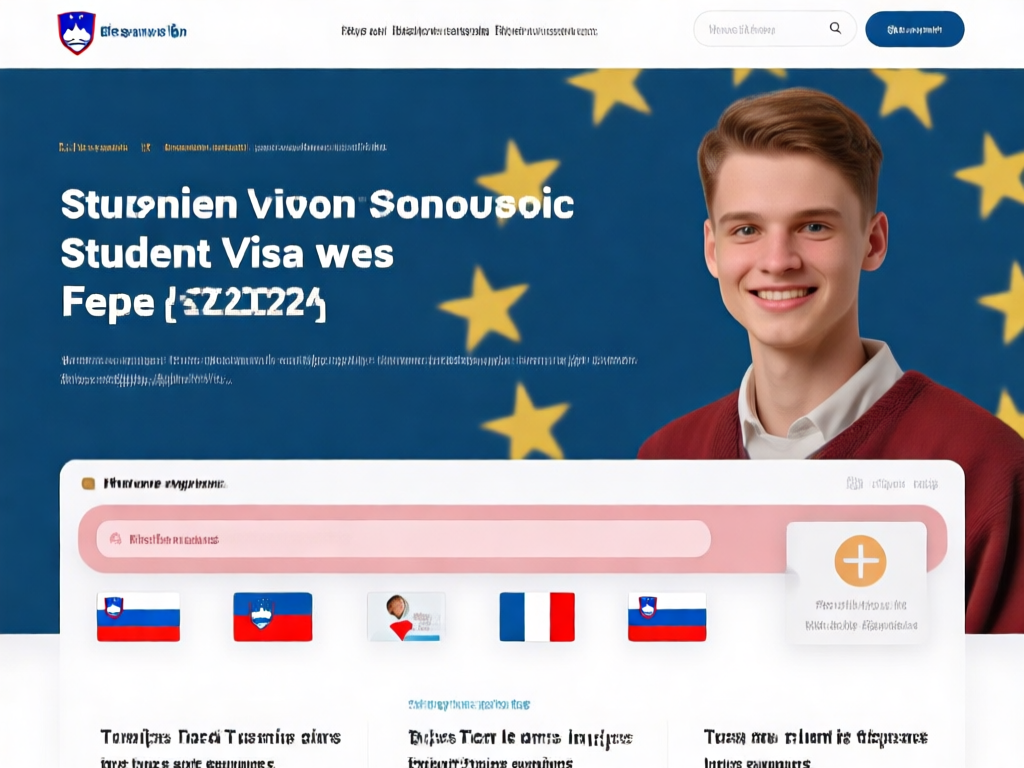Click the blue pill button in header
The width and height of the screenshot is (1024, 768).
(914, 29)
